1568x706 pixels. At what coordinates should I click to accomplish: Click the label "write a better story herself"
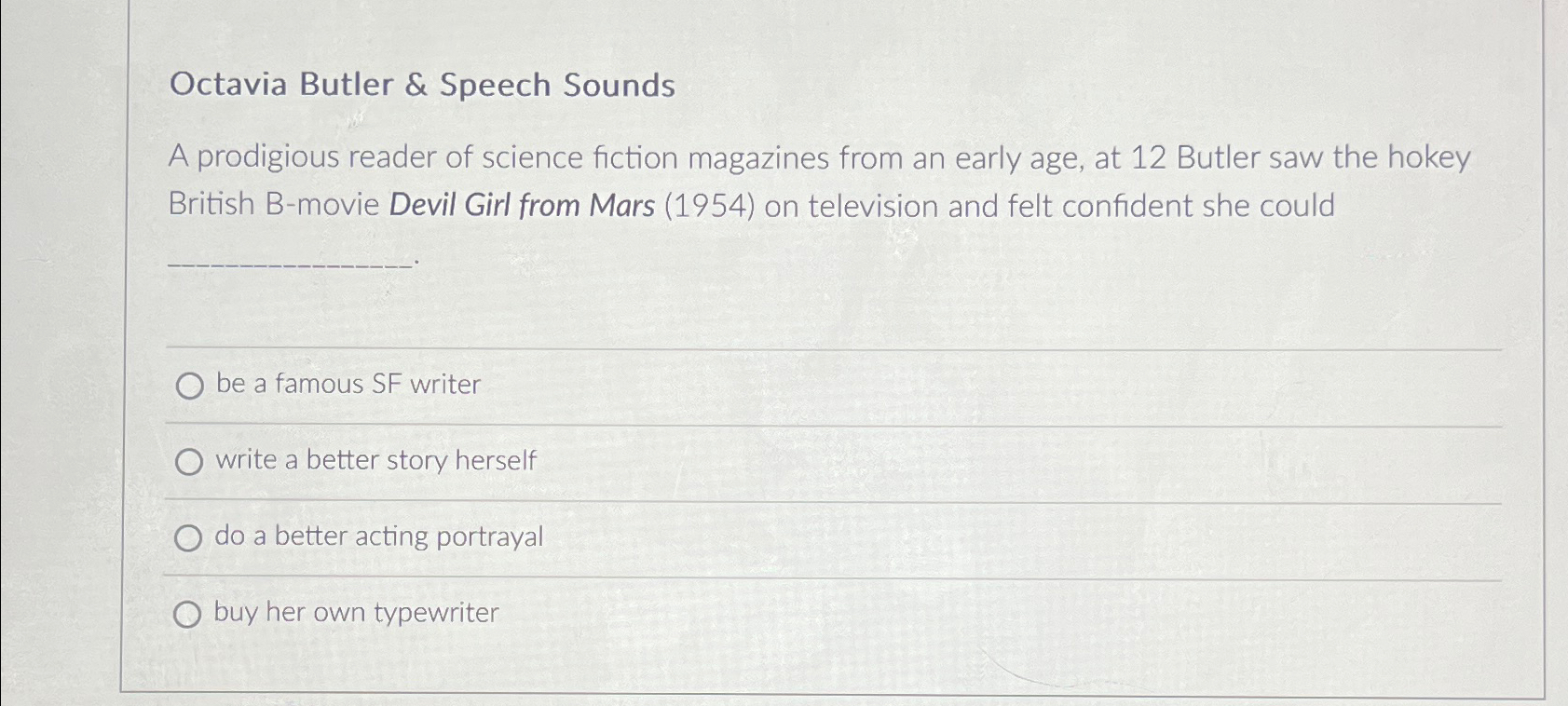click(x=375, y=460)
